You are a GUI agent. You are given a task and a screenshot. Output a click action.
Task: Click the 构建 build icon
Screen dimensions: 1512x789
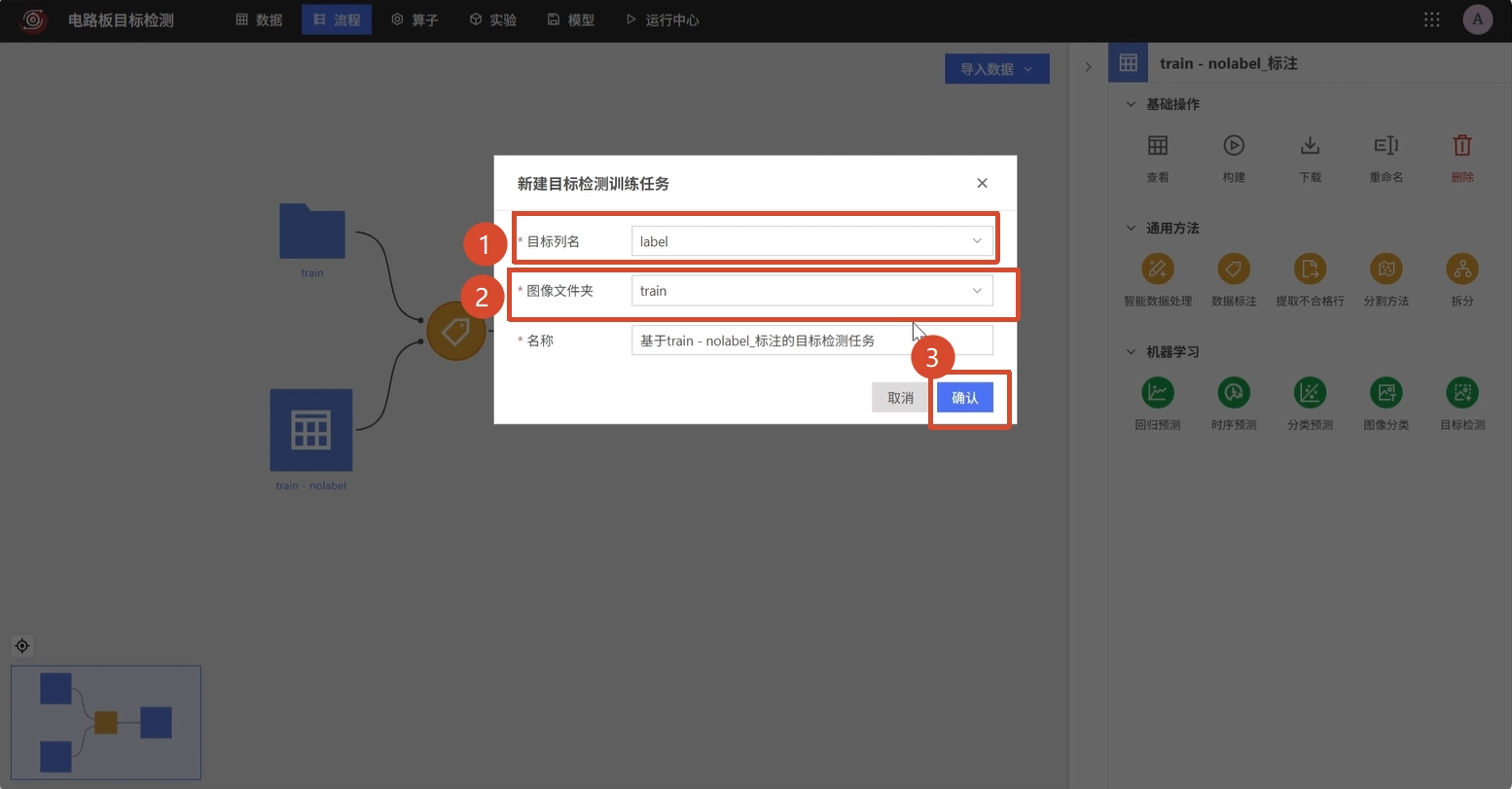tap(1234, 146)
